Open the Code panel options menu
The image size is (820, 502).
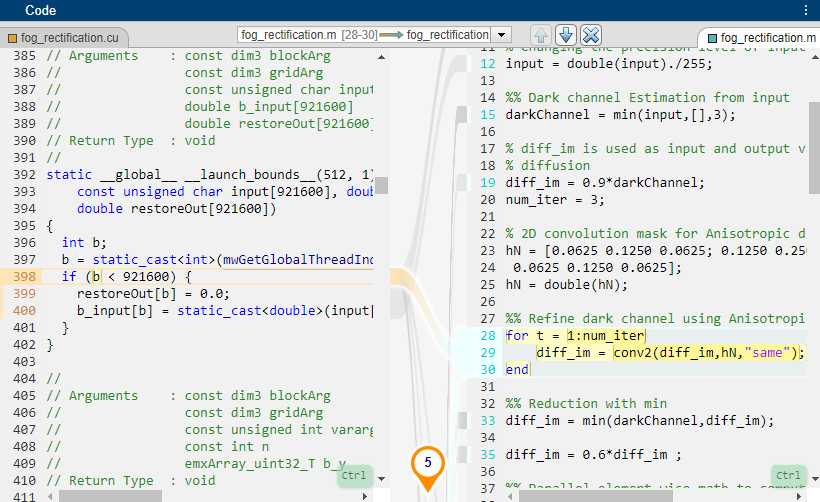coord(806,10)
